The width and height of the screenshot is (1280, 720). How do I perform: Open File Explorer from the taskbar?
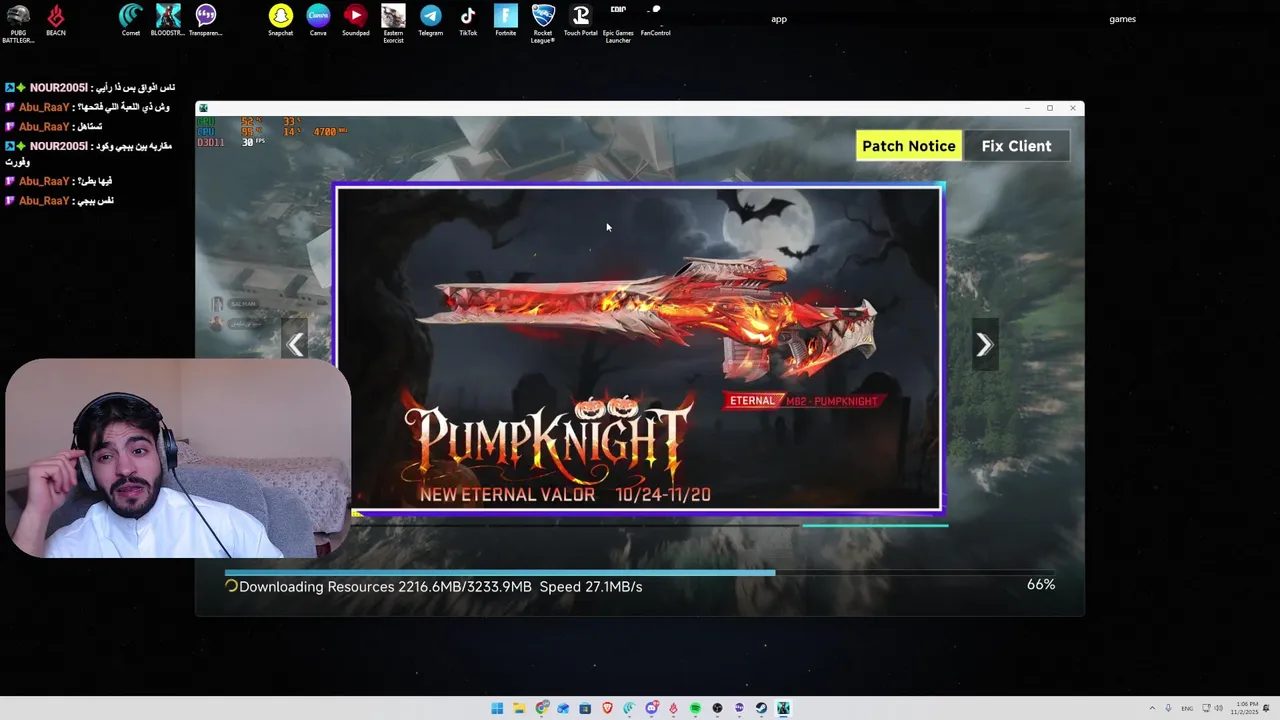point(519,708)
